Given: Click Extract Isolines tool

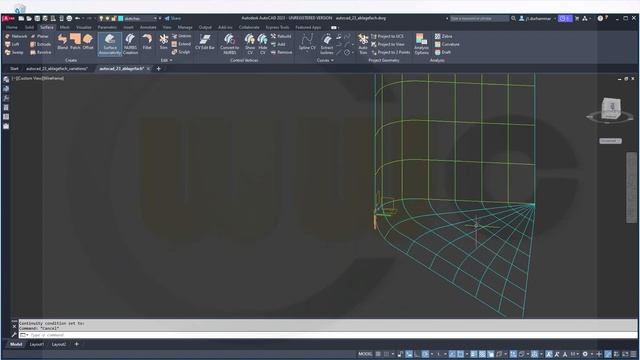Looking at the screenshot, I should pyautogui.click(x=327, y=44).
